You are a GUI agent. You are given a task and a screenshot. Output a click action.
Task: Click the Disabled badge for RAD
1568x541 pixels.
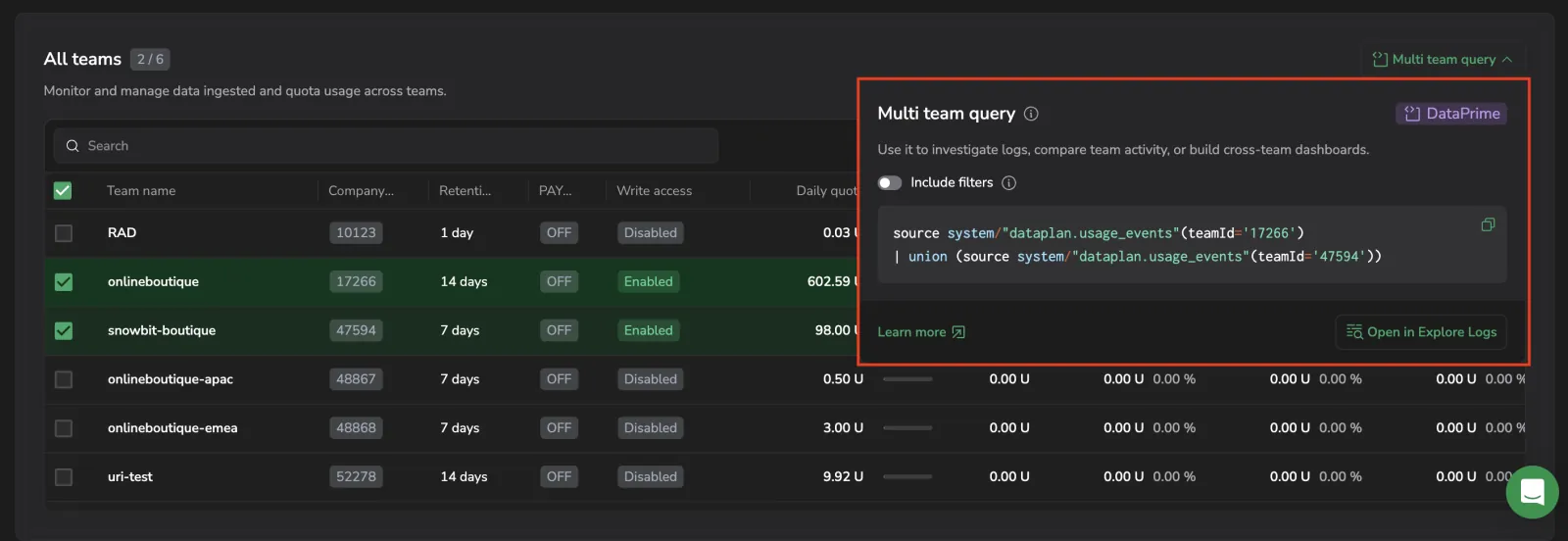click(651, 233)
